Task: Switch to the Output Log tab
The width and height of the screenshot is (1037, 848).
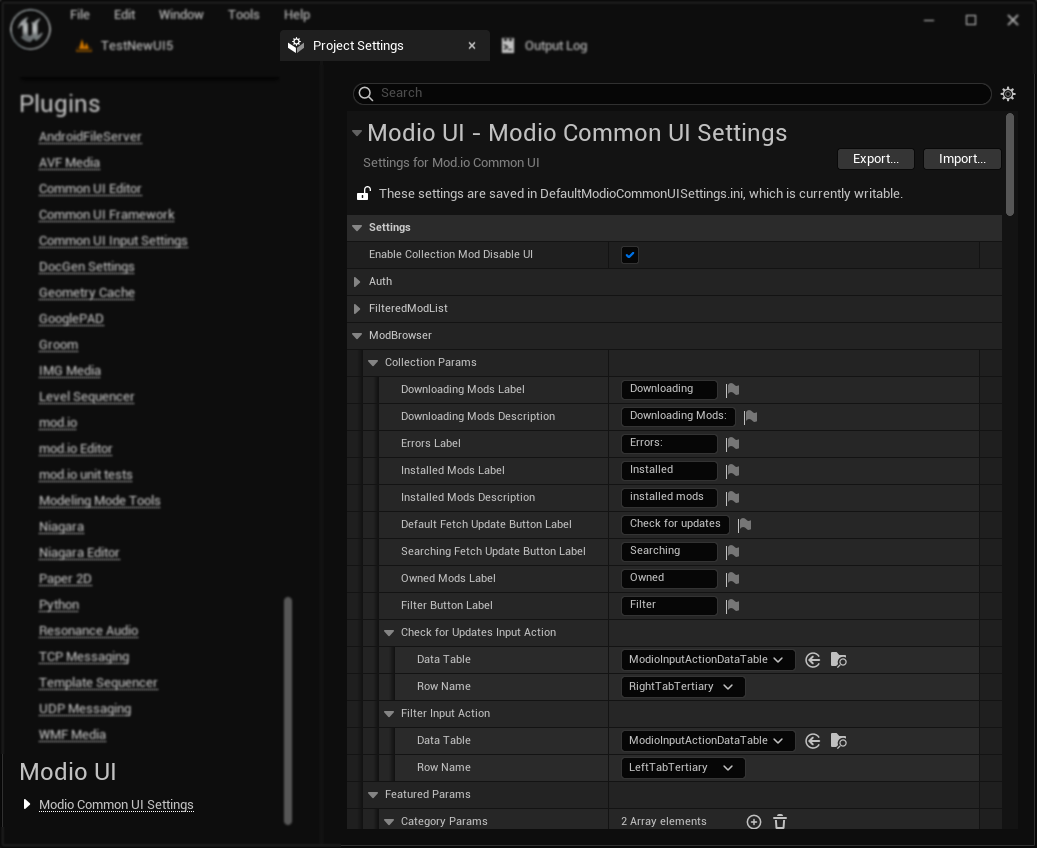Action: [x=556, y=46]
